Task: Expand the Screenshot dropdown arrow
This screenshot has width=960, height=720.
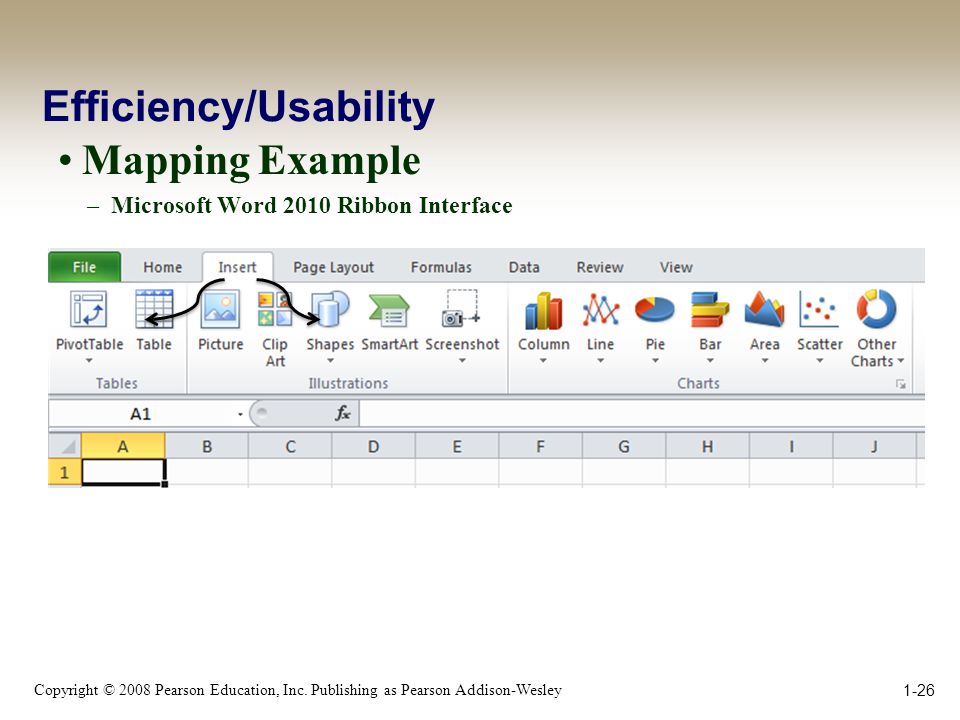Action: tap(462, 361)
